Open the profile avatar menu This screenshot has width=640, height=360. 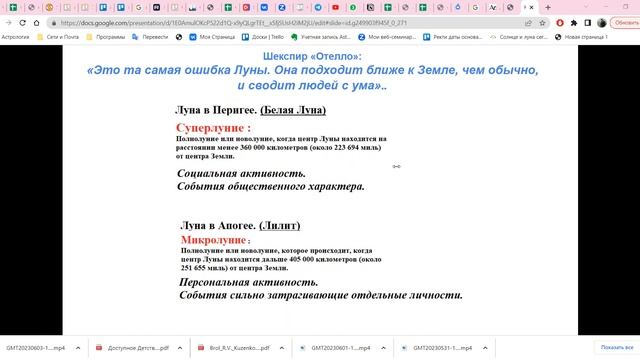click(601, 23)
